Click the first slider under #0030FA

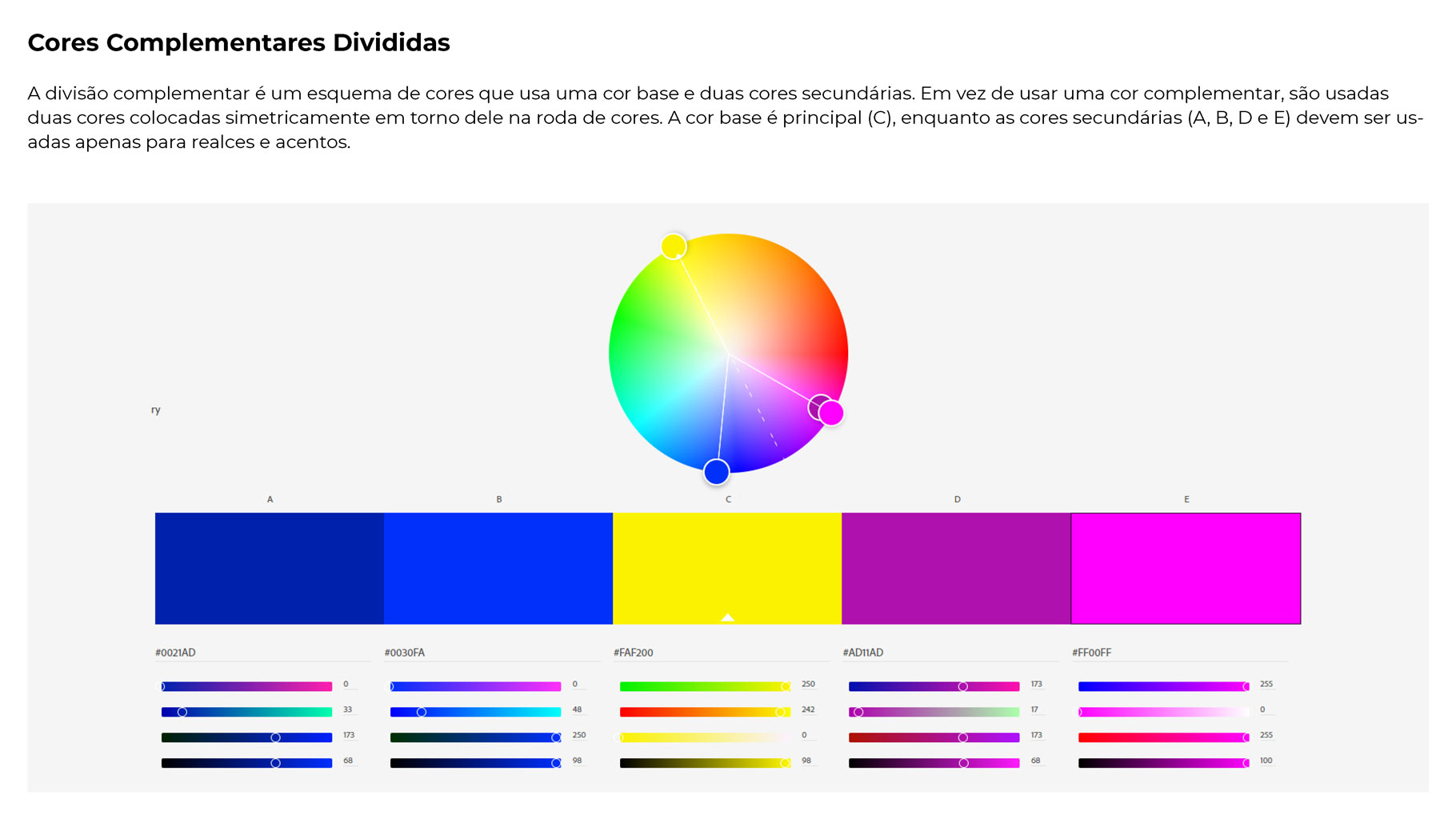(475, 686)
